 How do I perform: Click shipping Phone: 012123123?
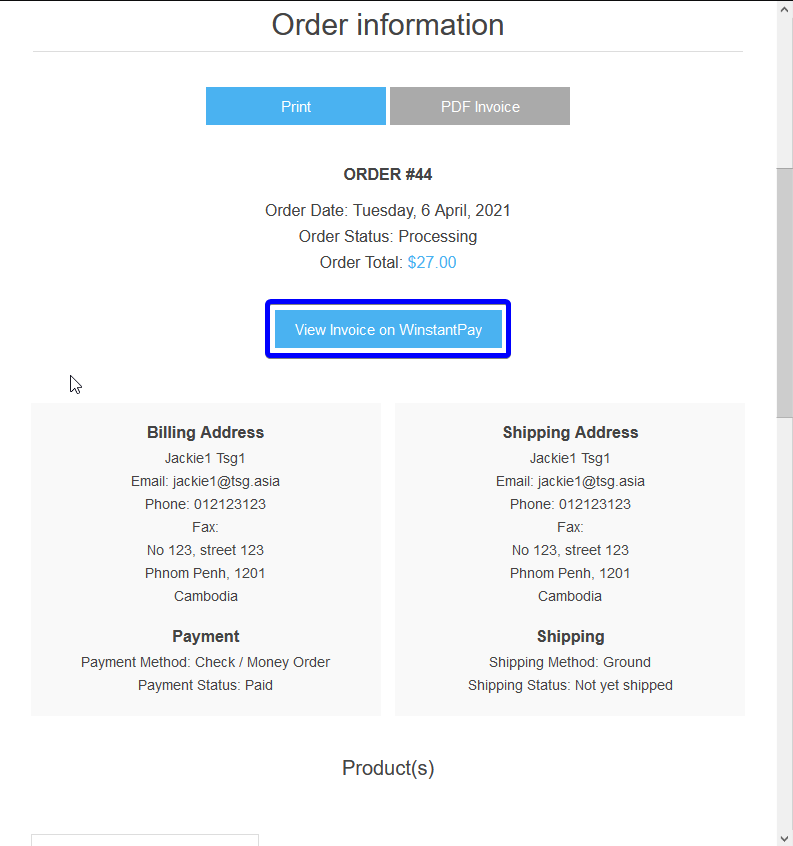tap(570, 504)
